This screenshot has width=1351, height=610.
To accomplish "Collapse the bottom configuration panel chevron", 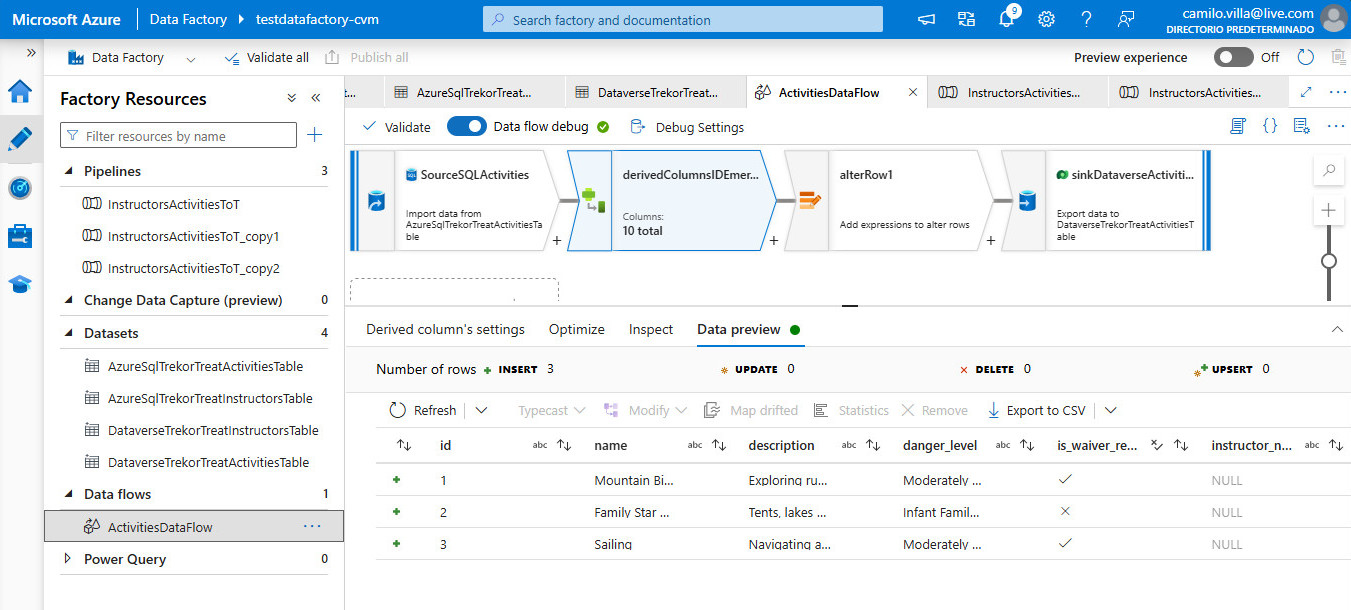I will click(x=1337, y=329).
